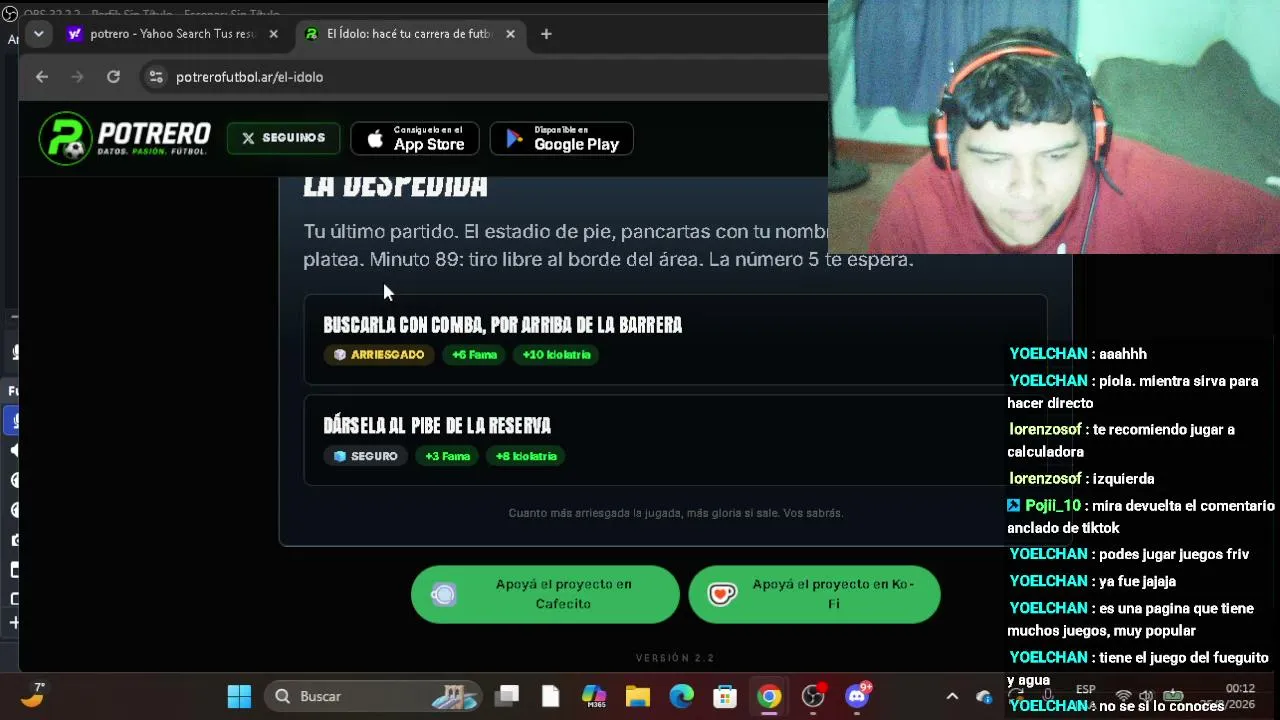Click the Seguro risk tag
This screenshot has width=1280, height=720.
coord(365,456)
